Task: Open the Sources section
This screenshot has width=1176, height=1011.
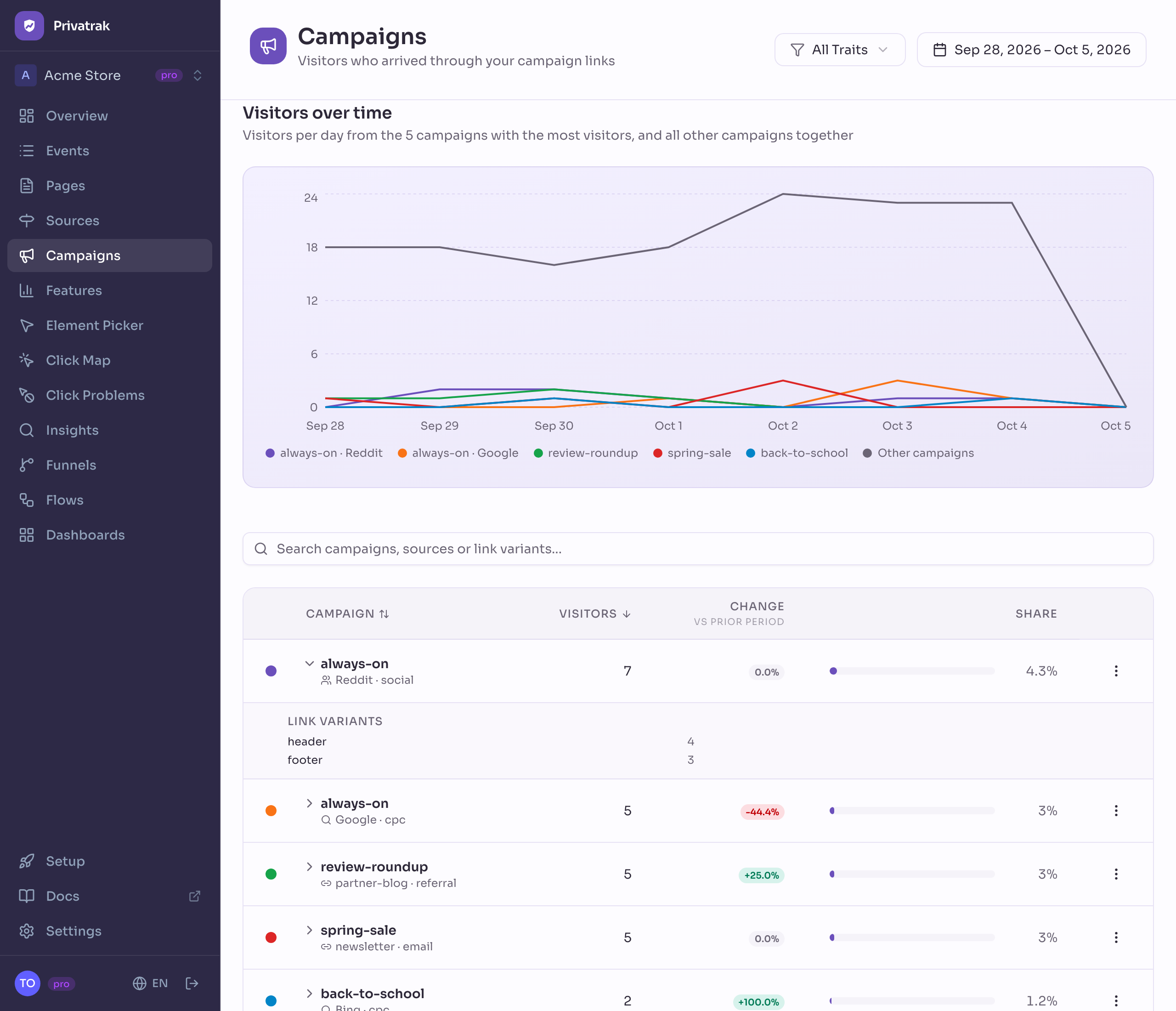Action: pos(109,220)
